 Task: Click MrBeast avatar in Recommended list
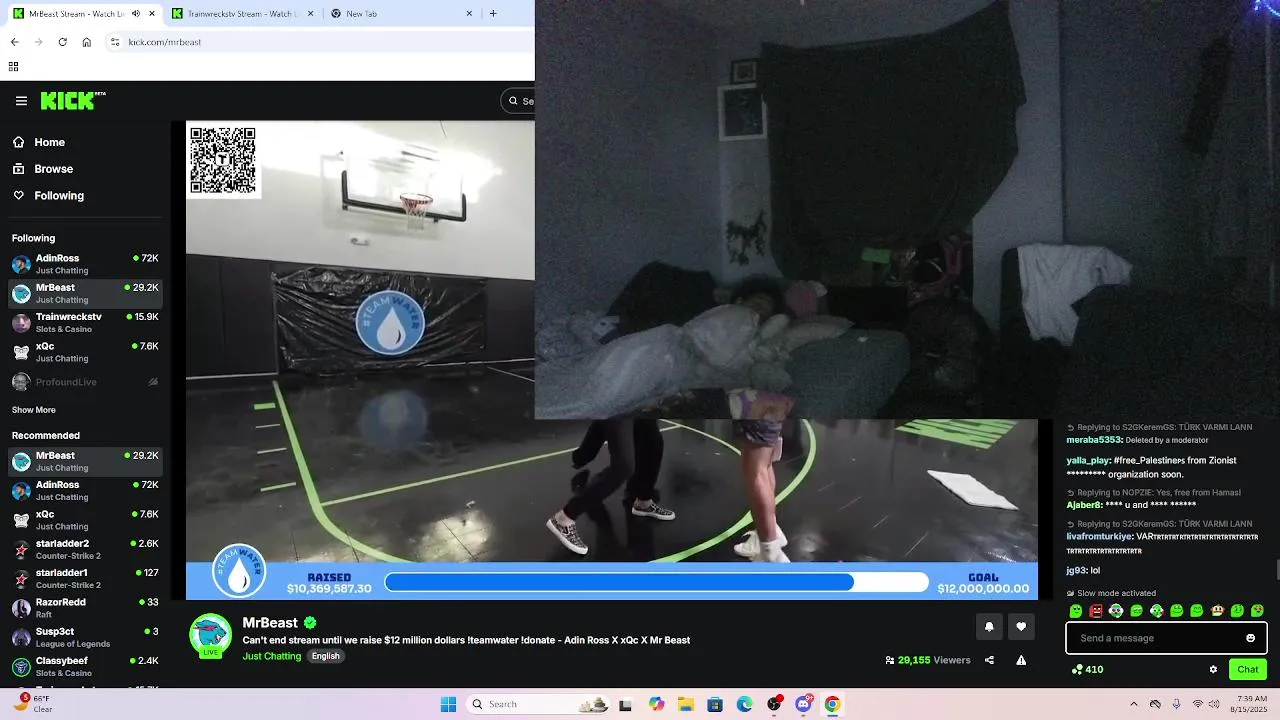tap(21, 462)
